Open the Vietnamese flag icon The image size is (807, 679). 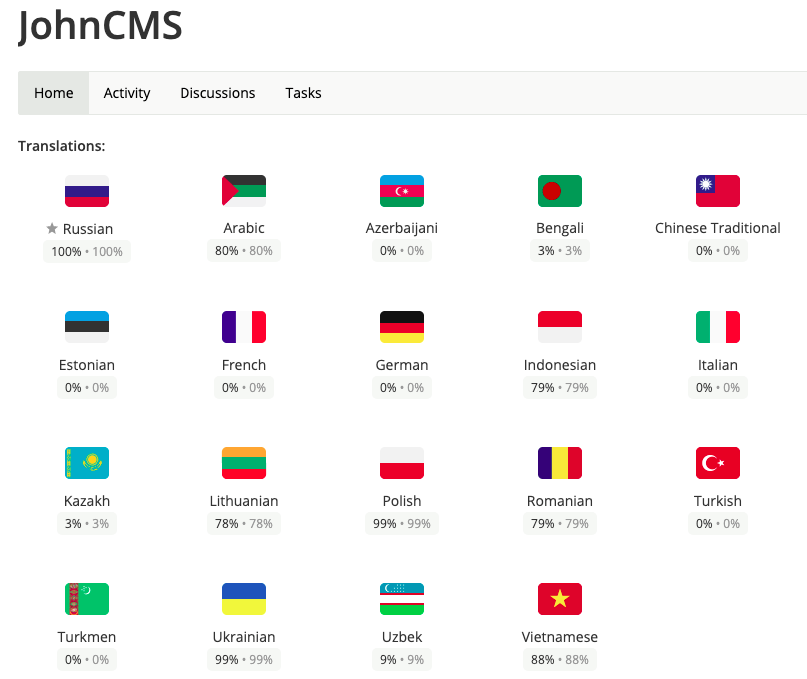click(x=560, y=599)
